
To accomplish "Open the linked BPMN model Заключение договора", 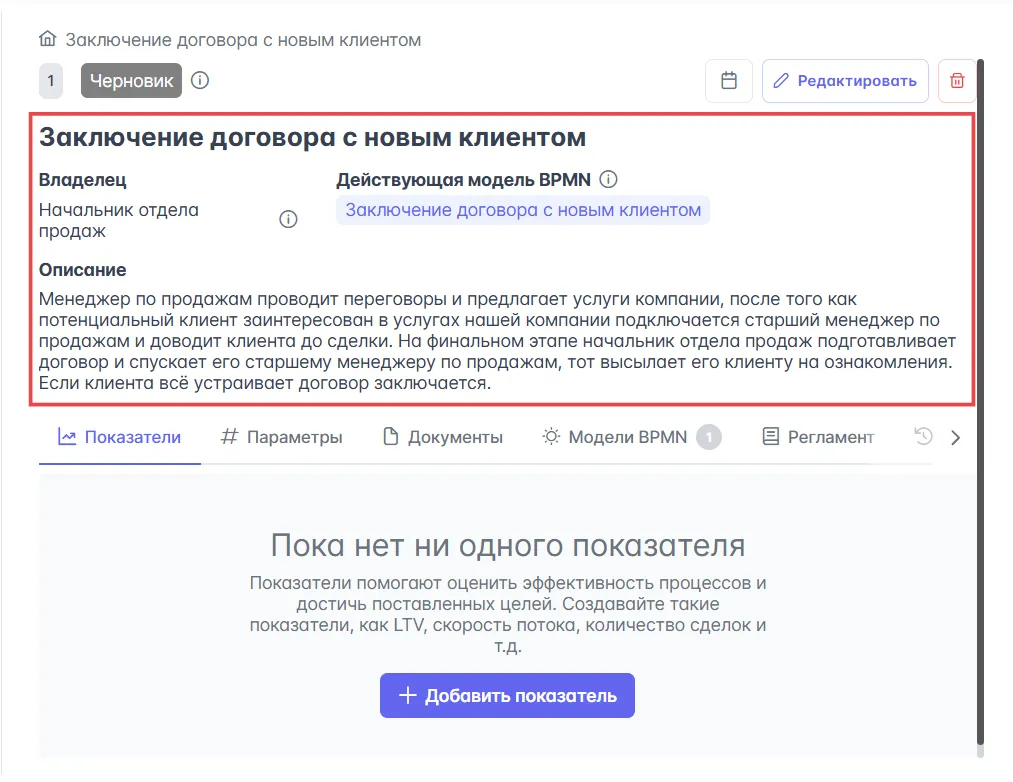I will [523, 210].
